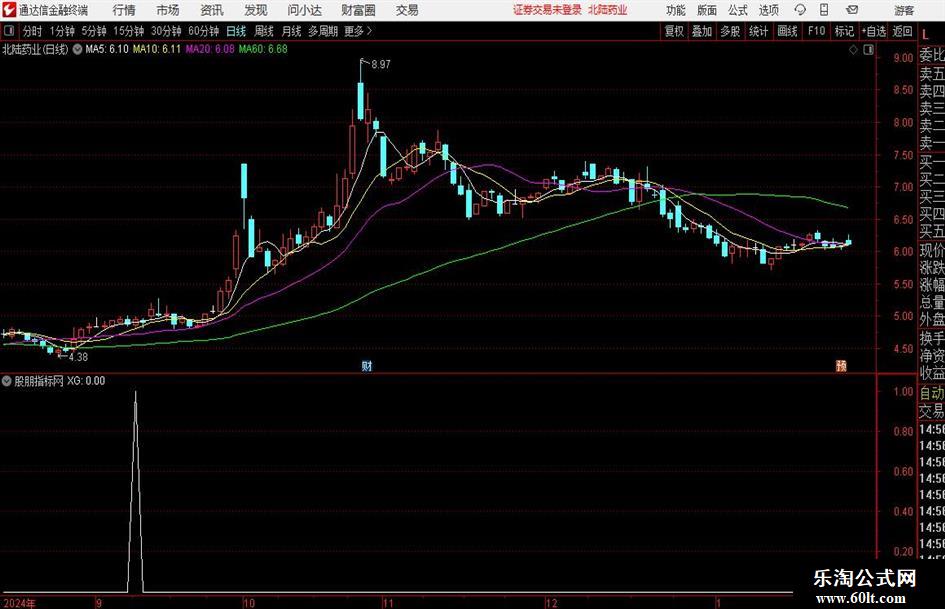Viewport: 945px width, 609px height.
Task: Switch to 15分钟 period
Action: tap(128, 31)
